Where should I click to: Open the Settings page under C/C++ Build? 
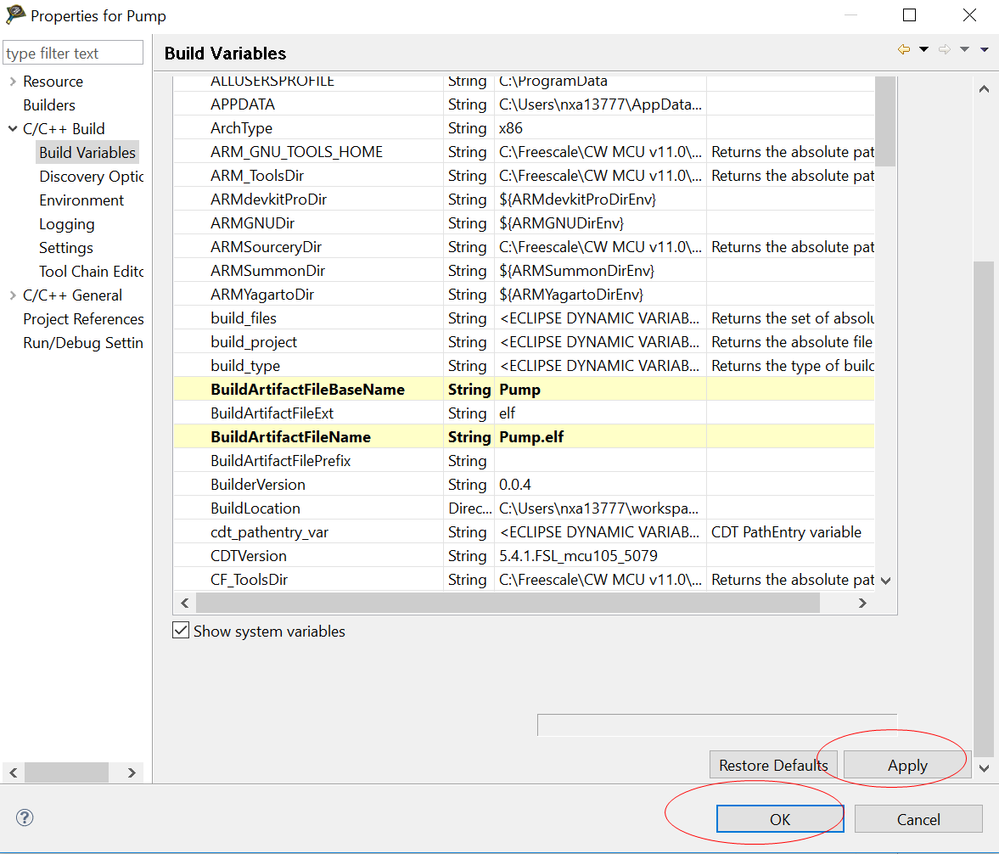point(66,248)
